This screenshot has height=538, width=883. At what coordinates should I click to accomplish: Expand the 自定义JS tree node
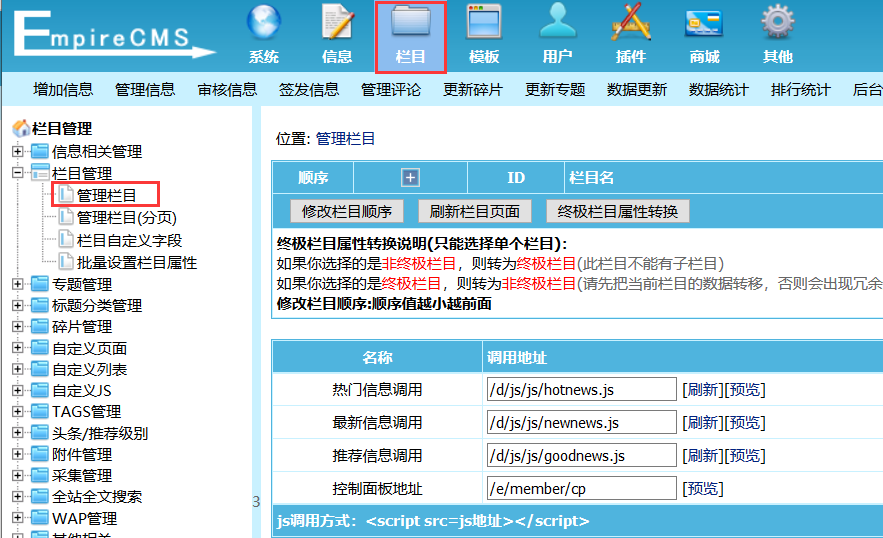pyautogui.click(x=17, y=390)
